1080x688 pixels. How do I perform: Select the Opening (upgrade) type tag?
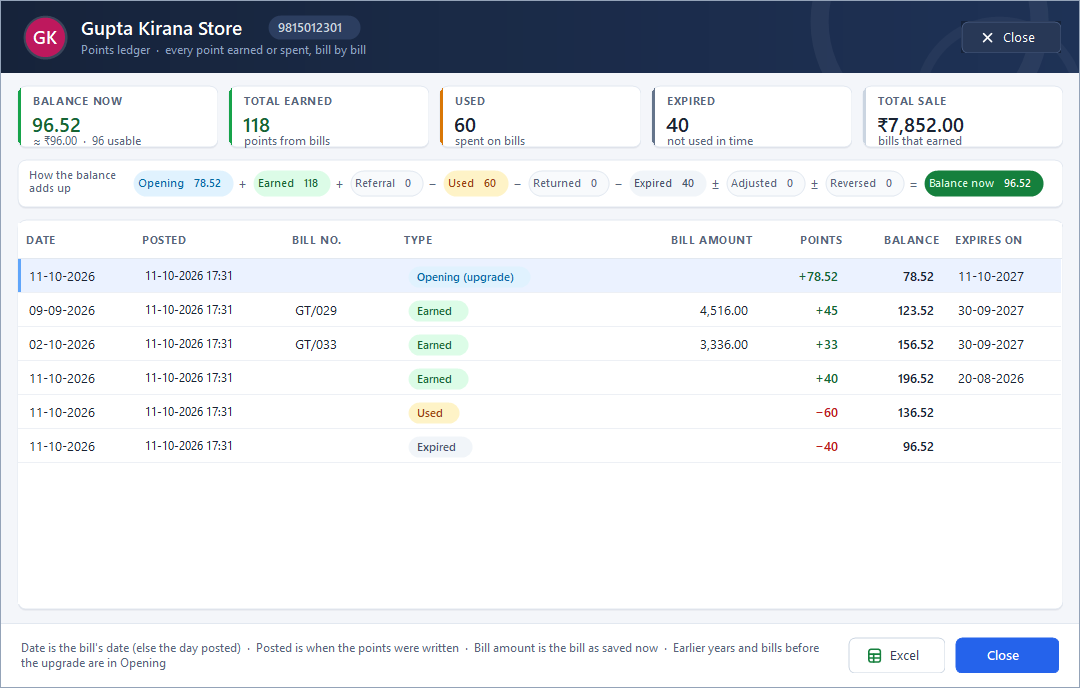point(469,277)
